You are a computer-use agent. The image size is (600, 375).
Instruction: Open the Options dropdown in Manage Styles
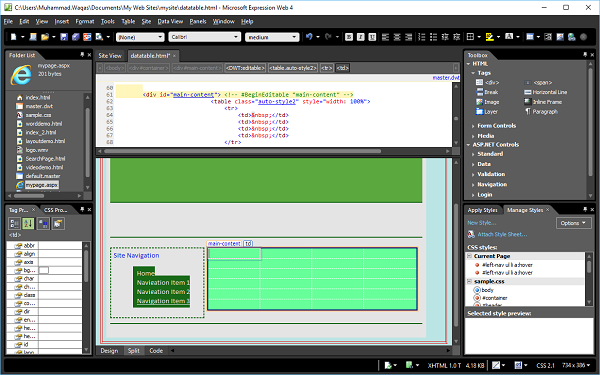tap(573, 223)
